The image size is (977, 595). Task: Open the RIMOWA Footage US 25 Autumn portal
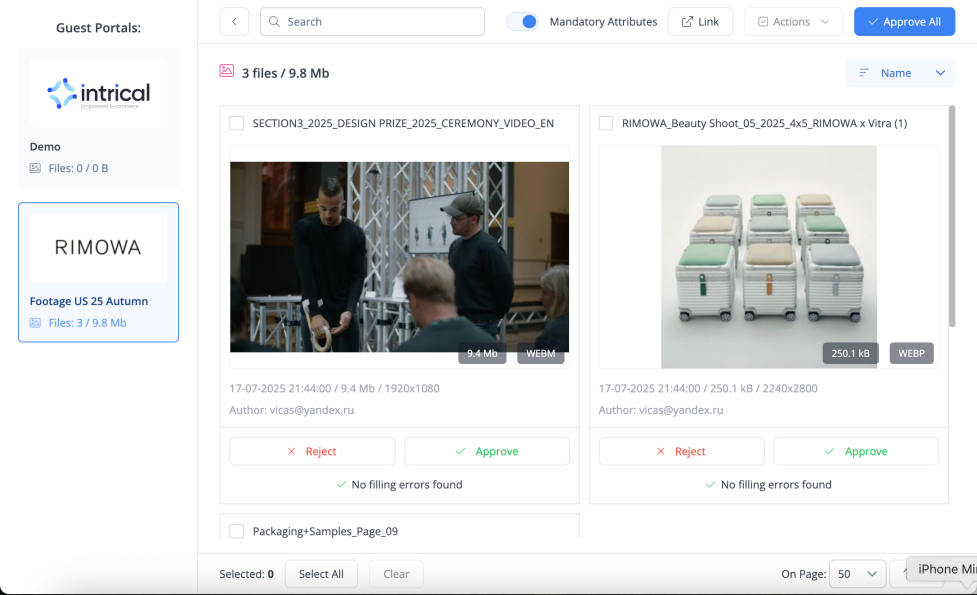[98, 272]
